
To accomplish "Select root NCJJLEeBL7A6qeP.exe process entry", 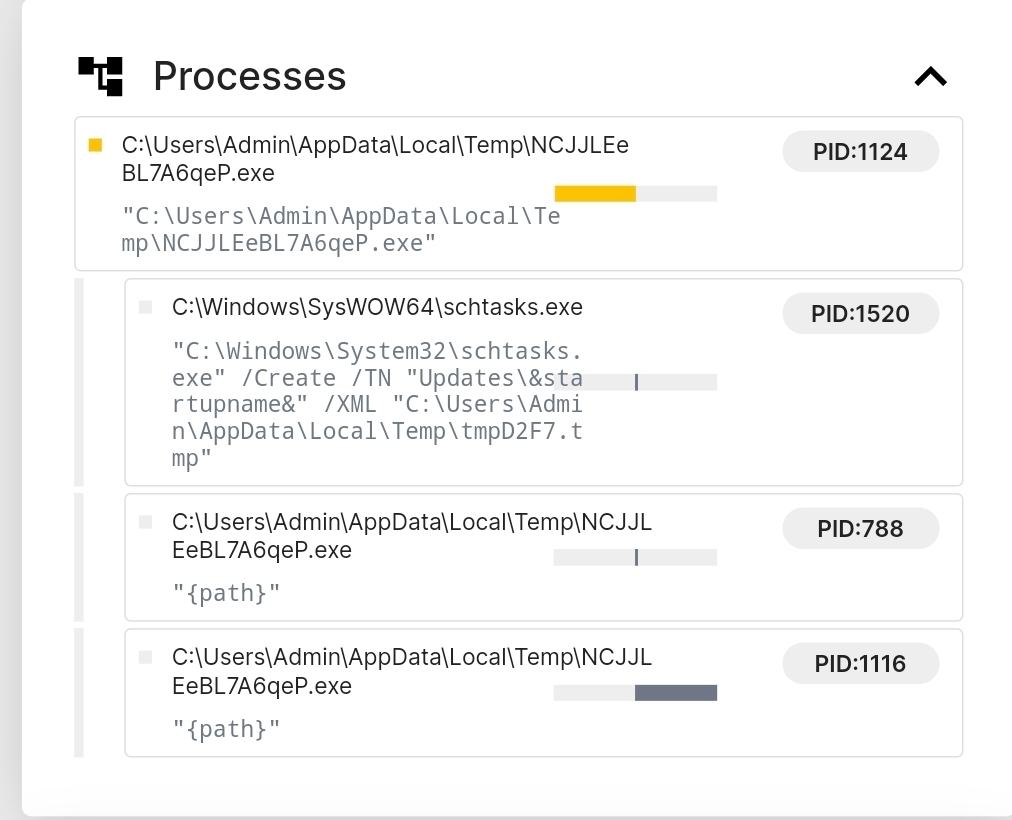I will pyautogui.click(x=375, y=159).
